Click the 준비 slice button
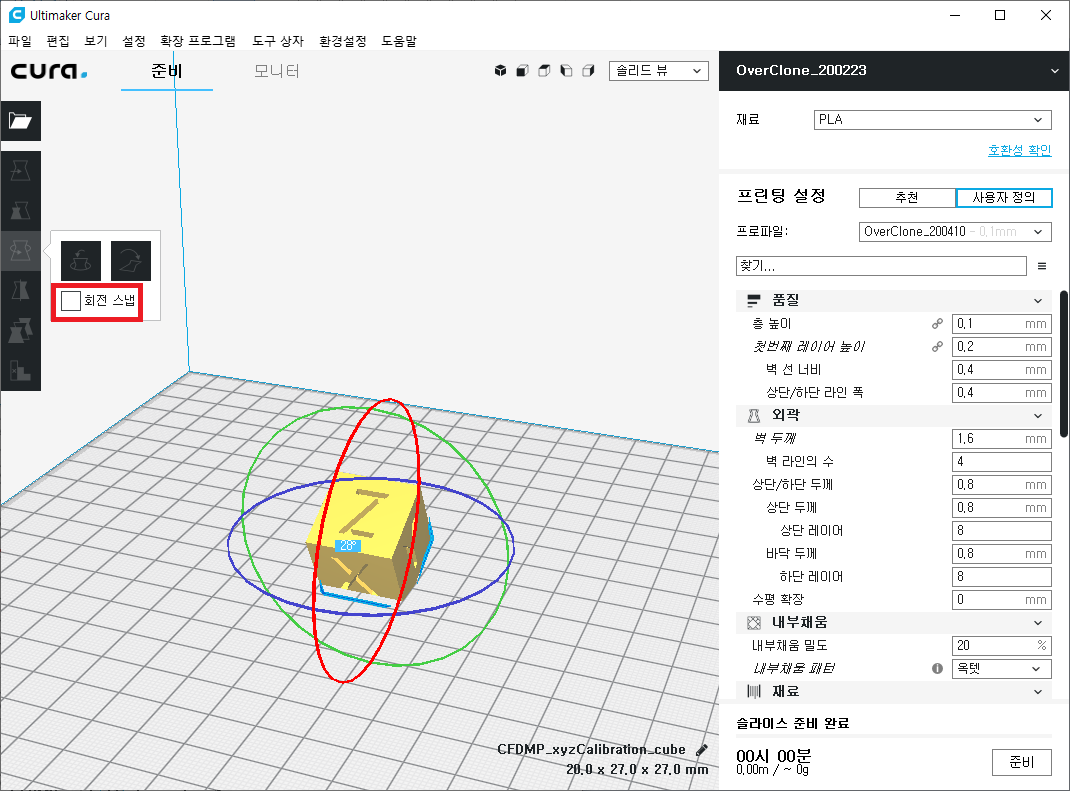Image resolution: width=1070 pixels, height=791 pixels. pyautogui.click(x=1022, y=762)
